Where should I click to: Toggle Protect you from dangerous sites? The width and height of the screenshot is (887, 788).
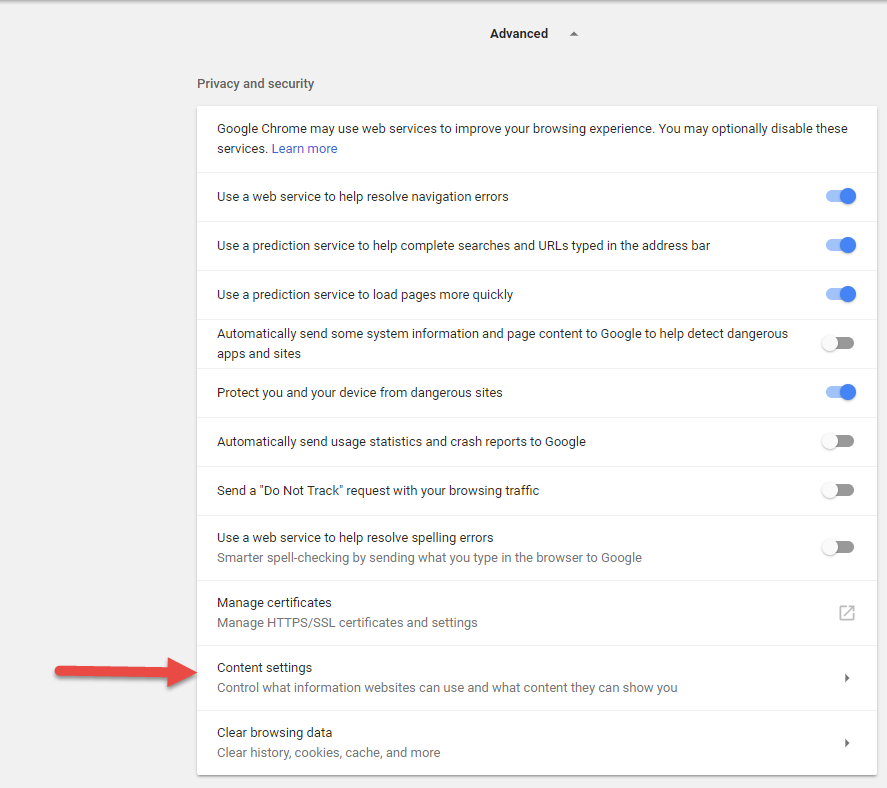click(x=841, y=393)
